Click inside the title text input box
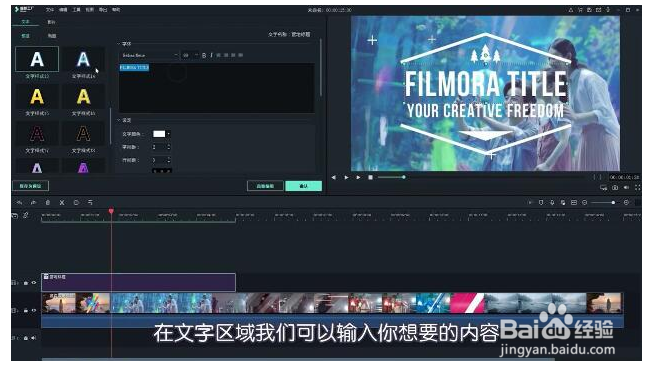This screenshot has width=652, height=372. coord(217,88)
